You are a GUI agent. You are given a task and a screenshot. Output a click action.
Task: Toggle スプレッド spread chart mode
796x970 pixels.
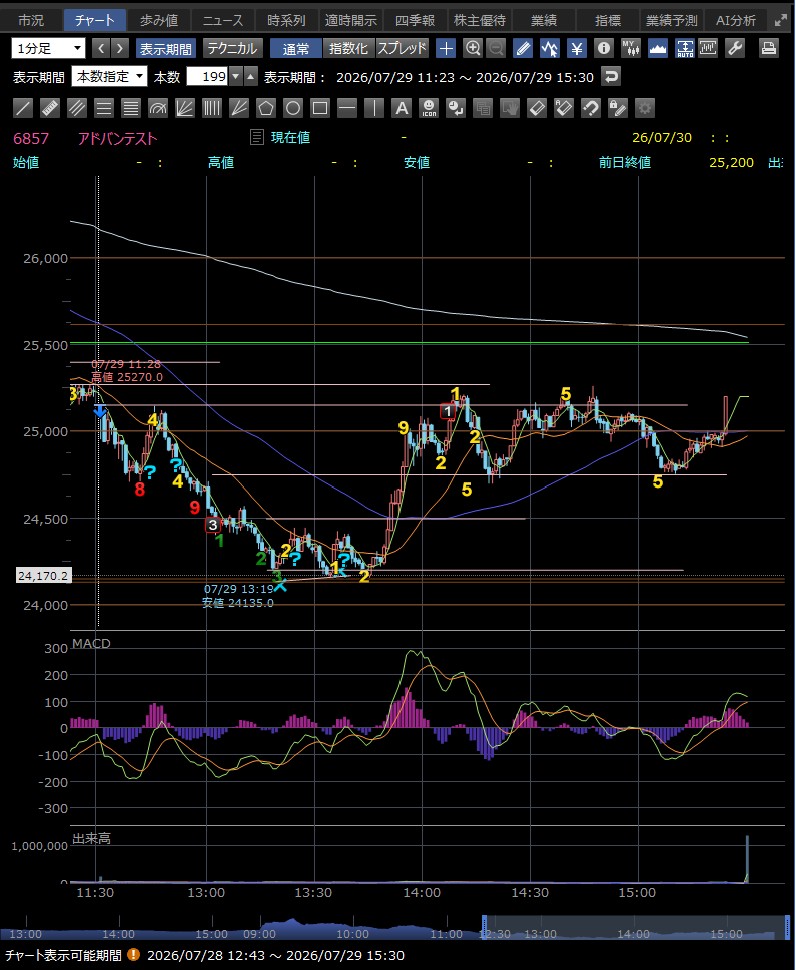point(402,48)
